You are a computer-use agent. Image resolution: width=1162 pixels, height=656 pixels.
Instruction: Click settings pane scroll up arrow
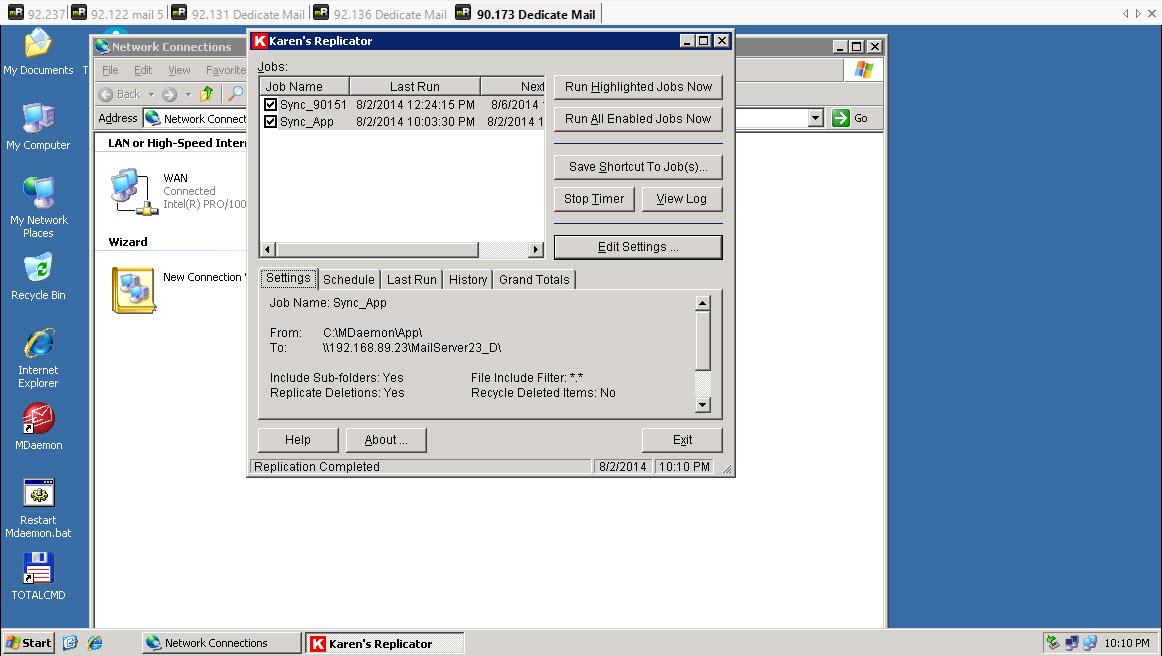(703, 302)
